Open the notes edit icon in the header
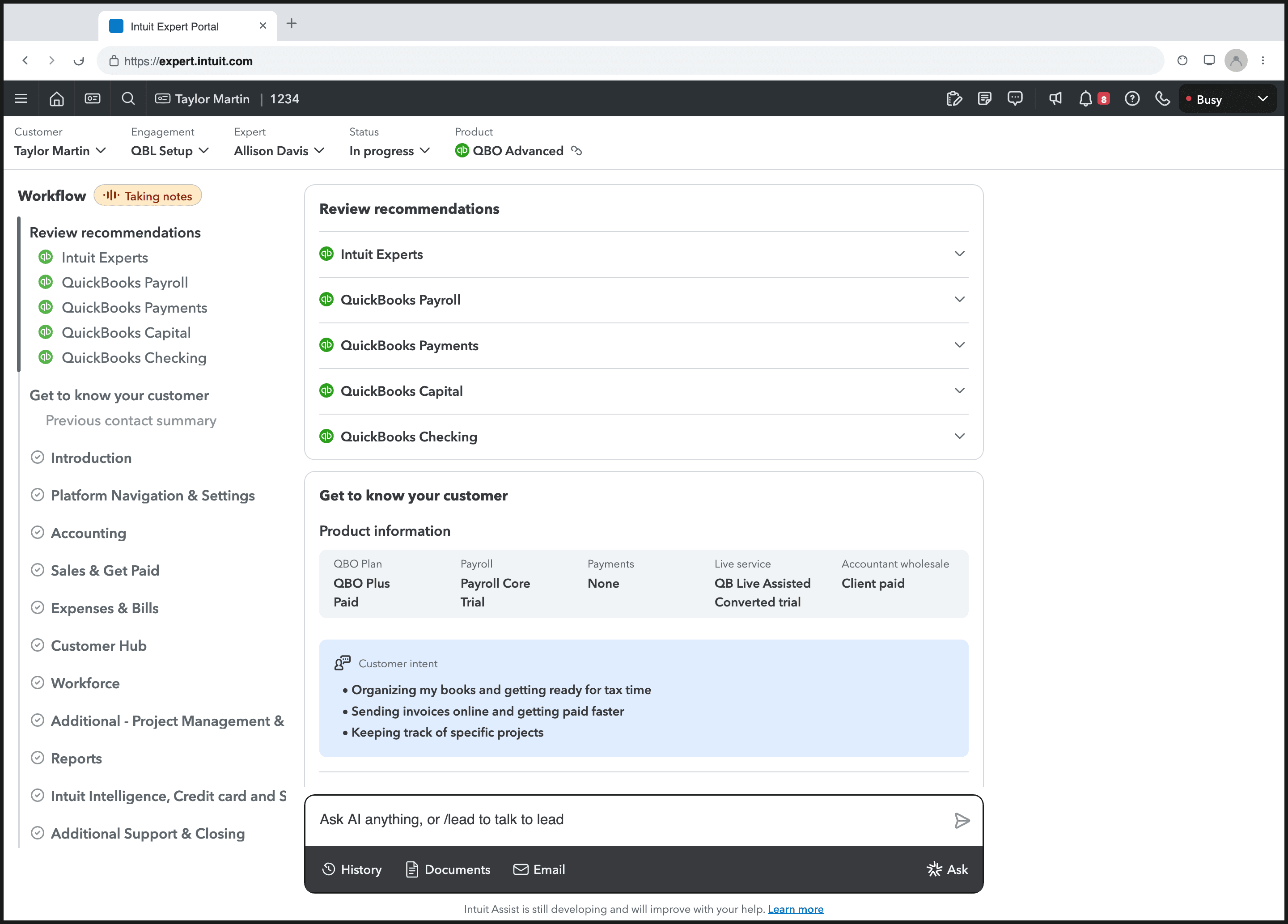The width and height of the screenshot is (1288, 924). pos(955,99)
